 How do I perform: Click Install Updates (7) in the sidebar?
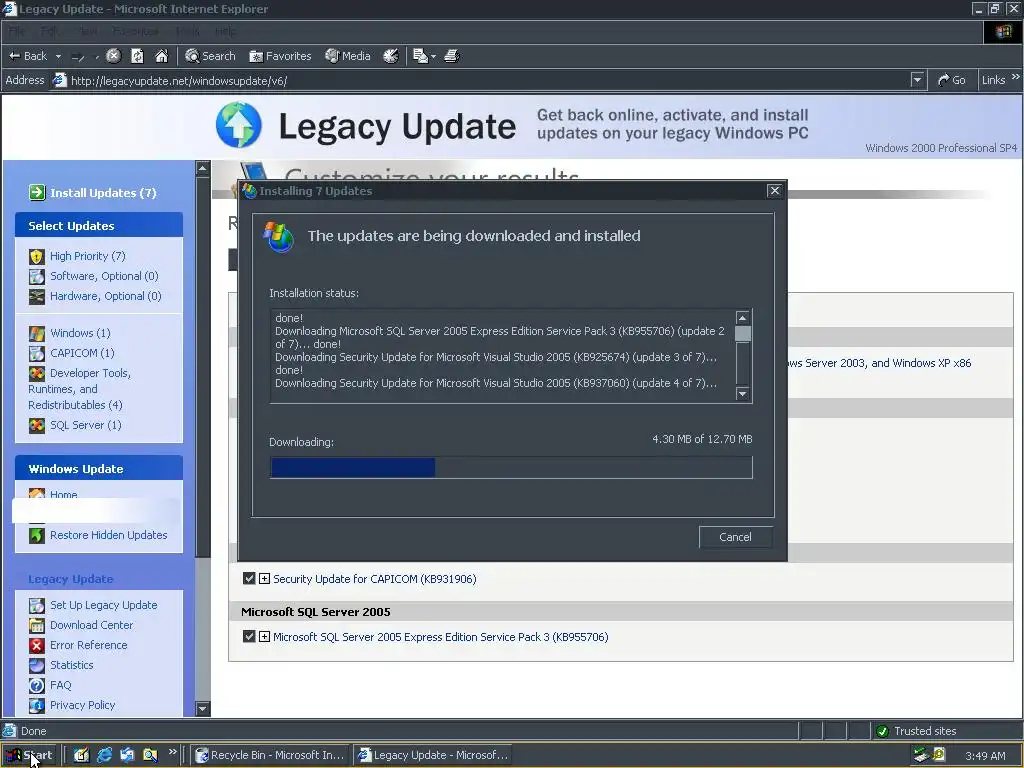point(93,193)
